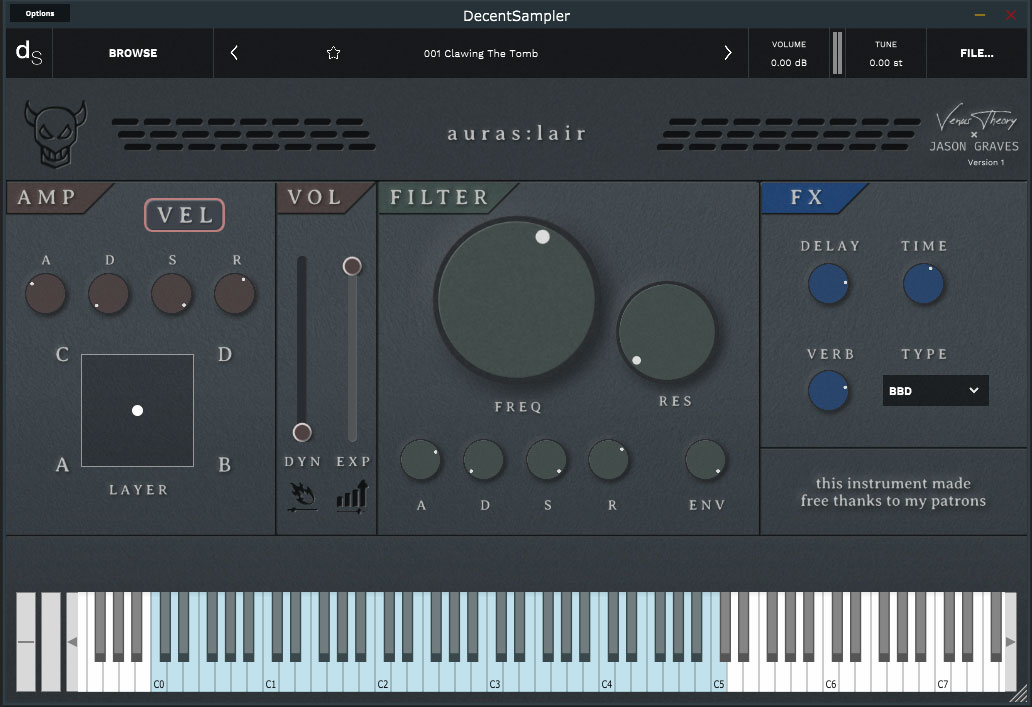Mark the preset as favorite using the star
1032x707 pixels.
tap(334, 53)
